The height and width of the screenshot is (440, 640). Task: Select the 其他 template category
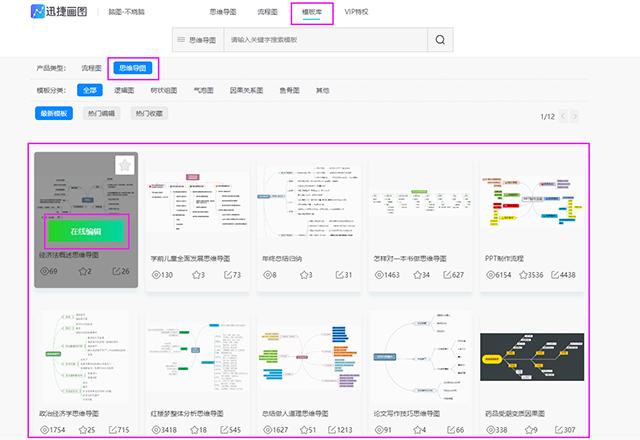point(322,90)
